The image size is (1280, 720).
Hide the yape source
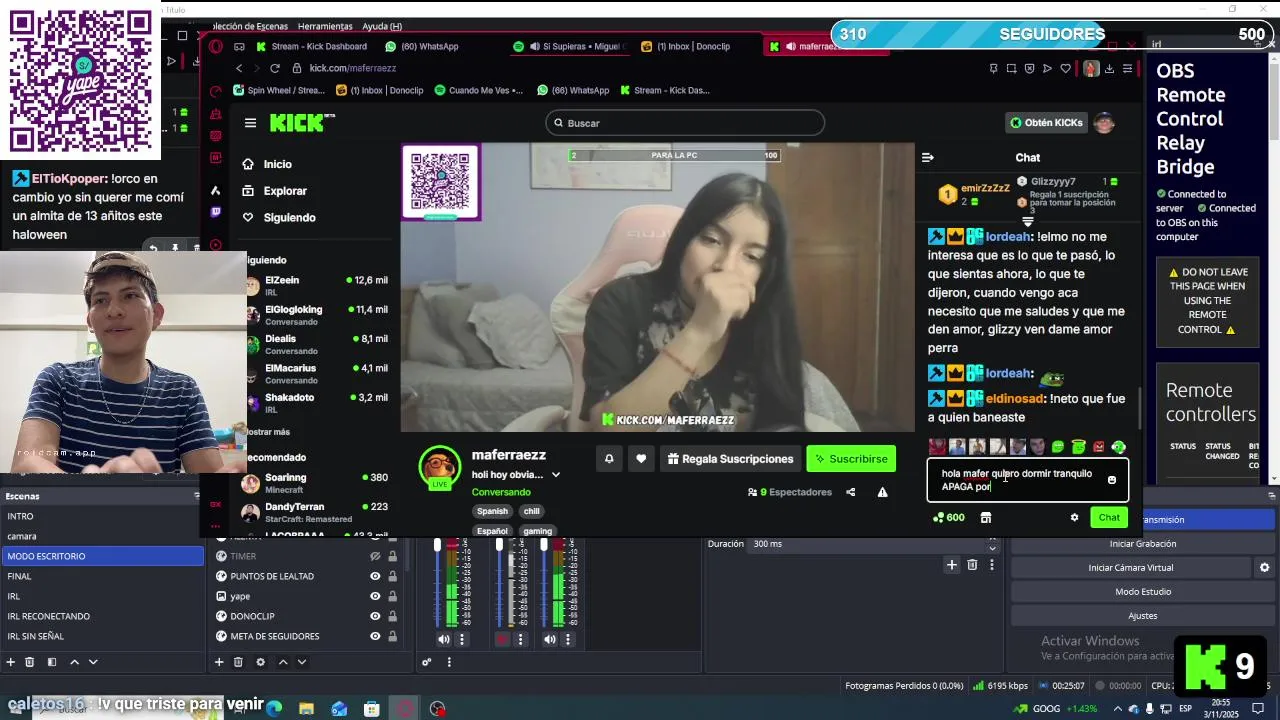point(375,596)
